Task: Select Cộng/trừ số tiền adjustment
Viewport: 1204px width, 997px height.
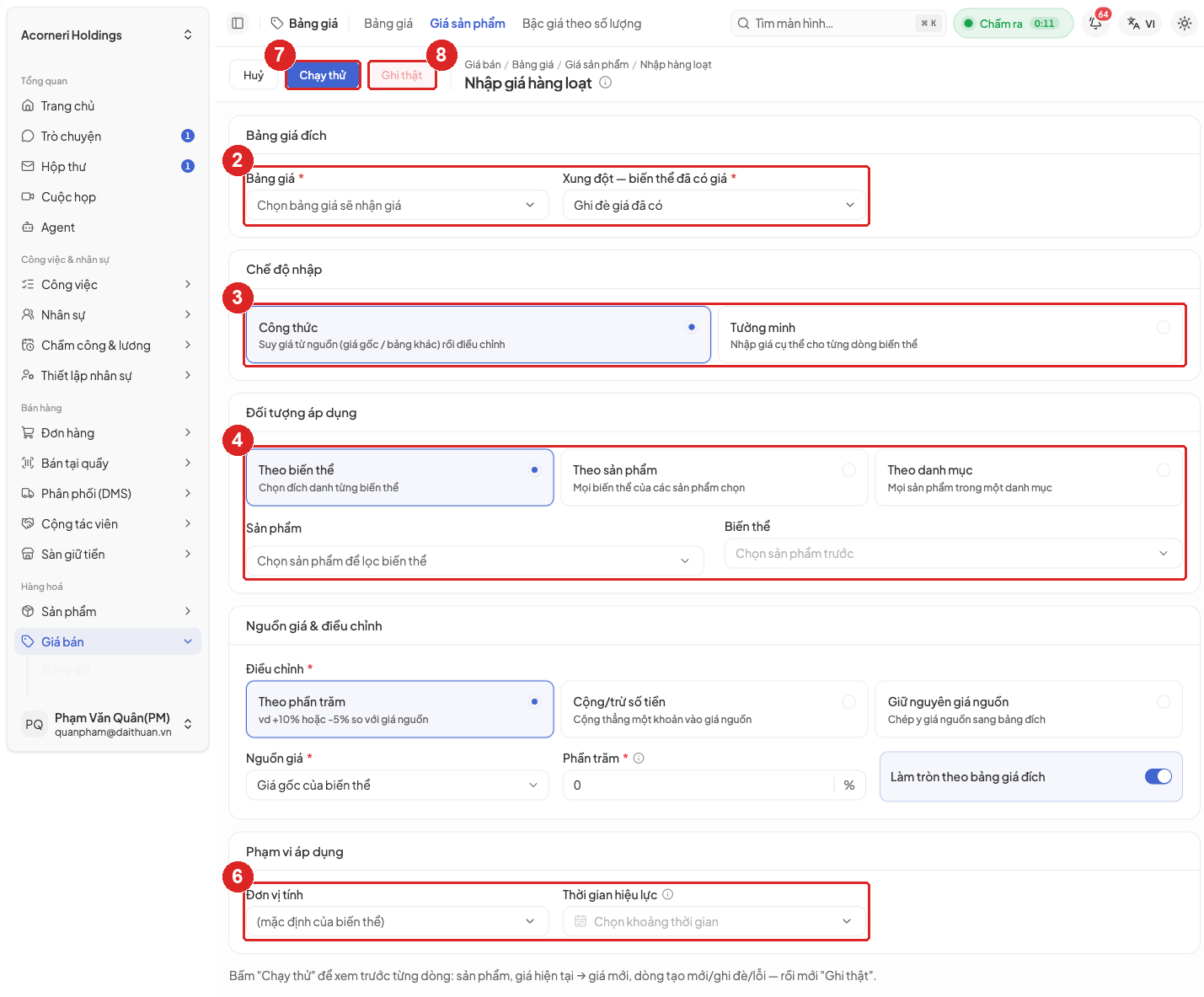Action: [x=714, y=710]
